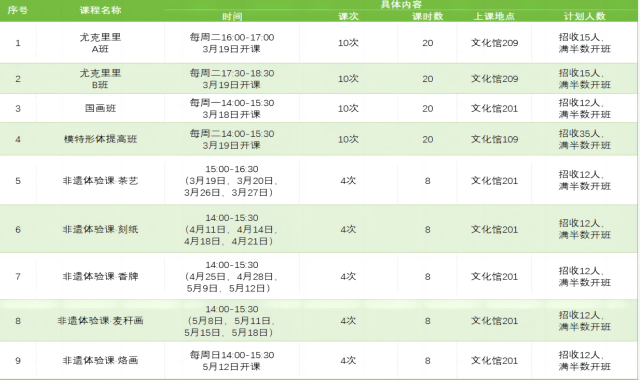Select the 非遗体验课·茶艺 cell
Viewport: 640px width, 380px height.
[100, 181]
